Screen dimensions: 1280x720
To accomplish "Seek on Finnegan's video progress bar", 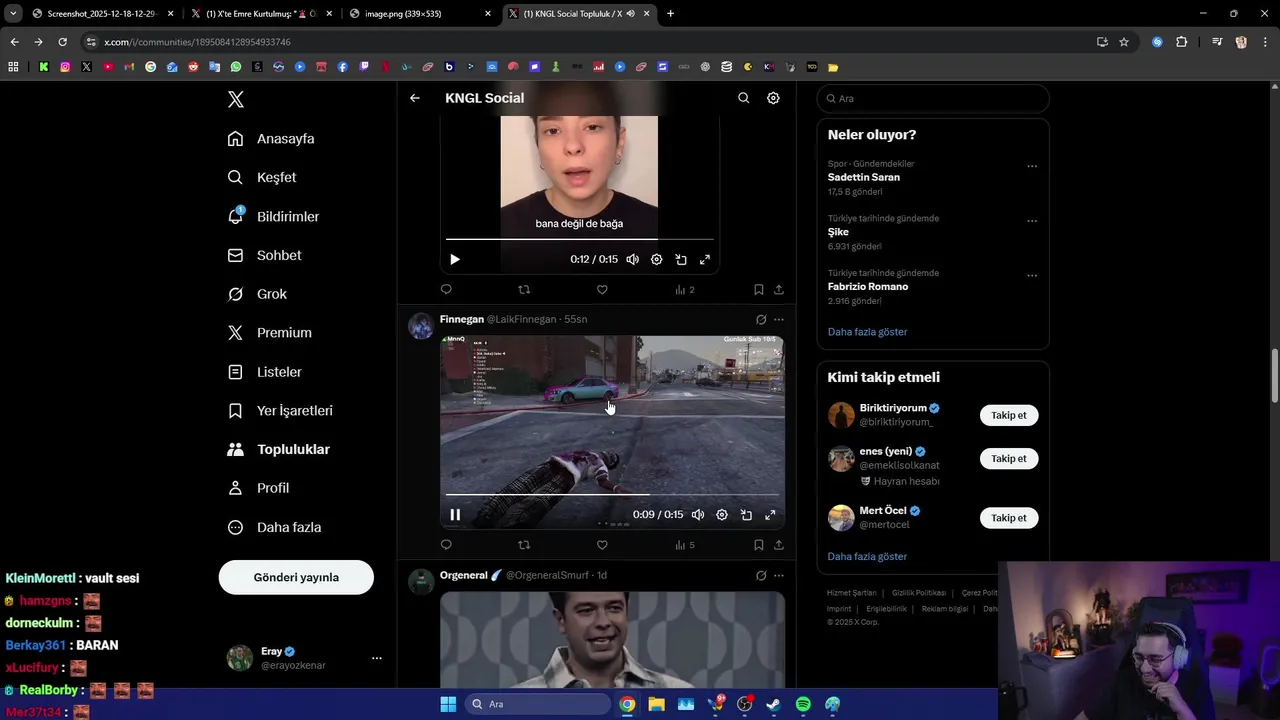I will pyautogui.click(x=612, y=494).
